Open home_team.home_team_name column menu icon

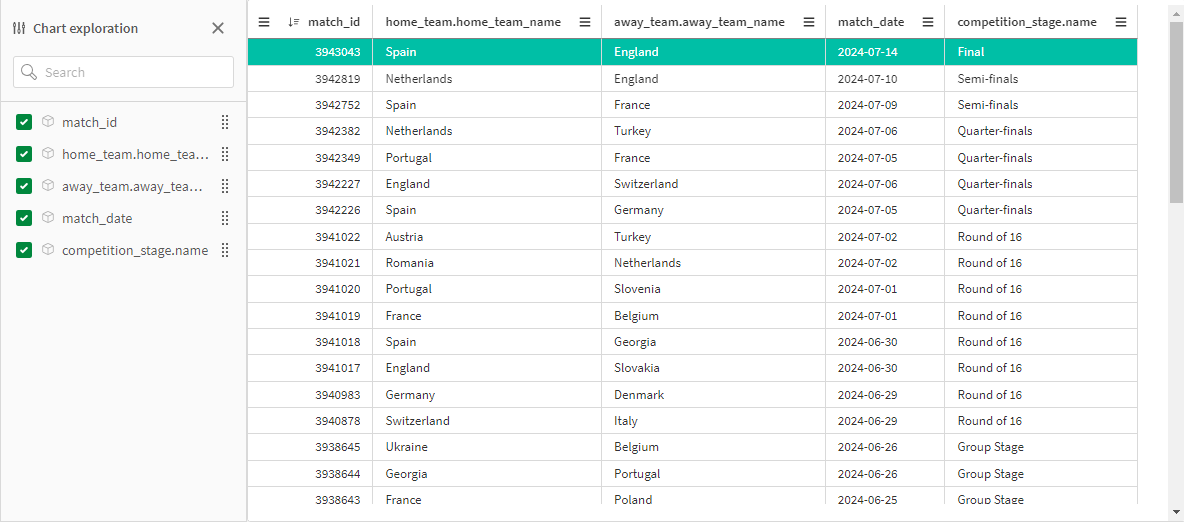pos(584,22)
